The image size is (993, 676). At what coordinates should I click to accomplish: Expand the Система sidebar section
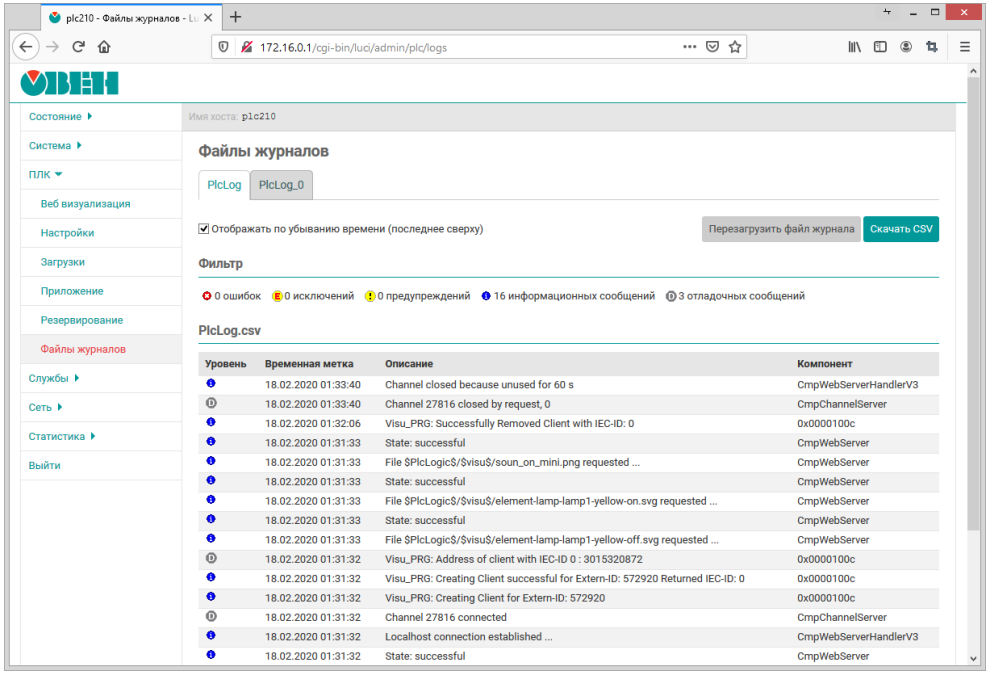point(55,146)
